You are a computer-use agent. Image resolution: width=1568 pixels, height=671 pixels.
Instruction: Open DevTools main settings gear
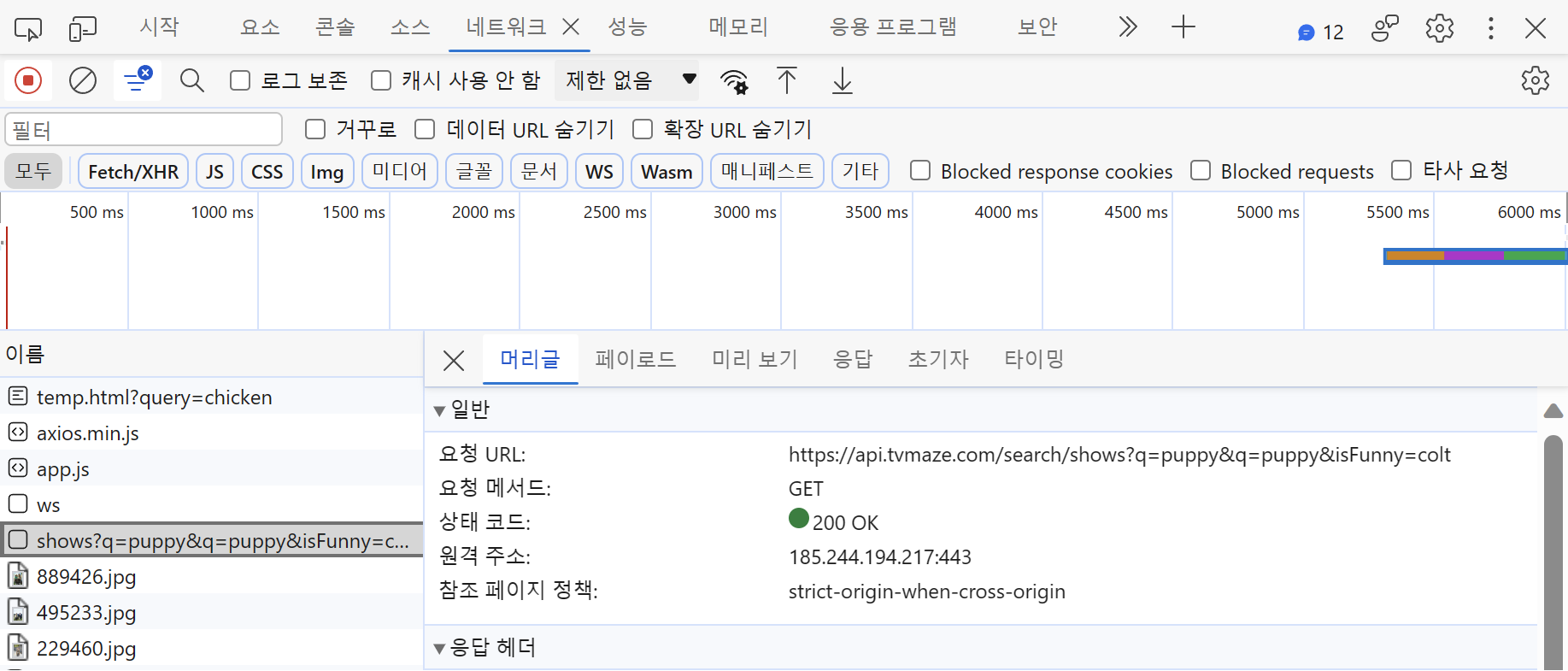tap(1440, 28)
